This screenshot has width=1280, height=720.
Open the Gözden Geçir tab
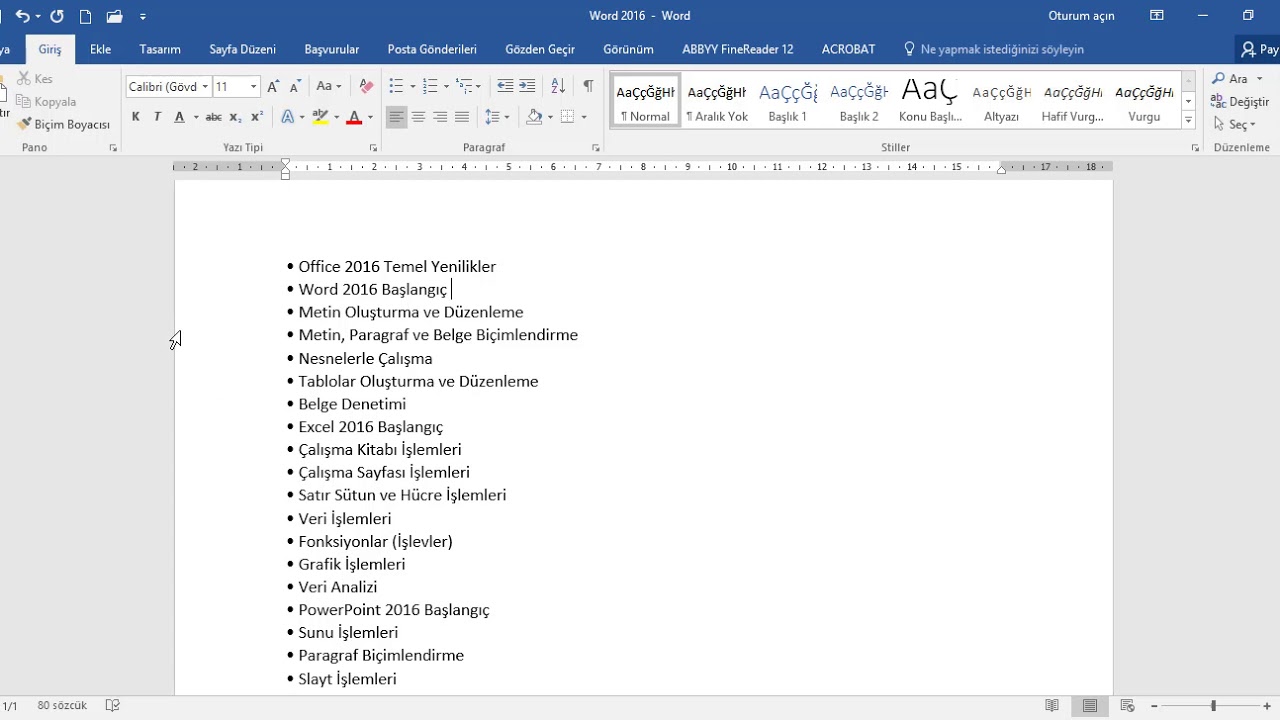[540, 49]
